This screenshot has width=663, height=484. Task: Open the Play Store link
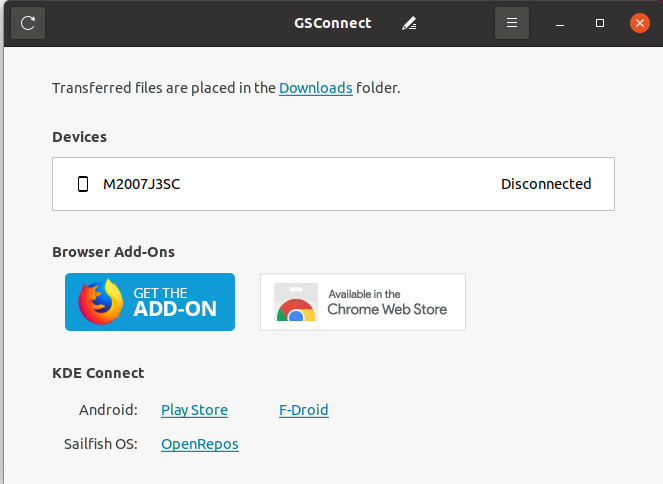coord(194,410)
